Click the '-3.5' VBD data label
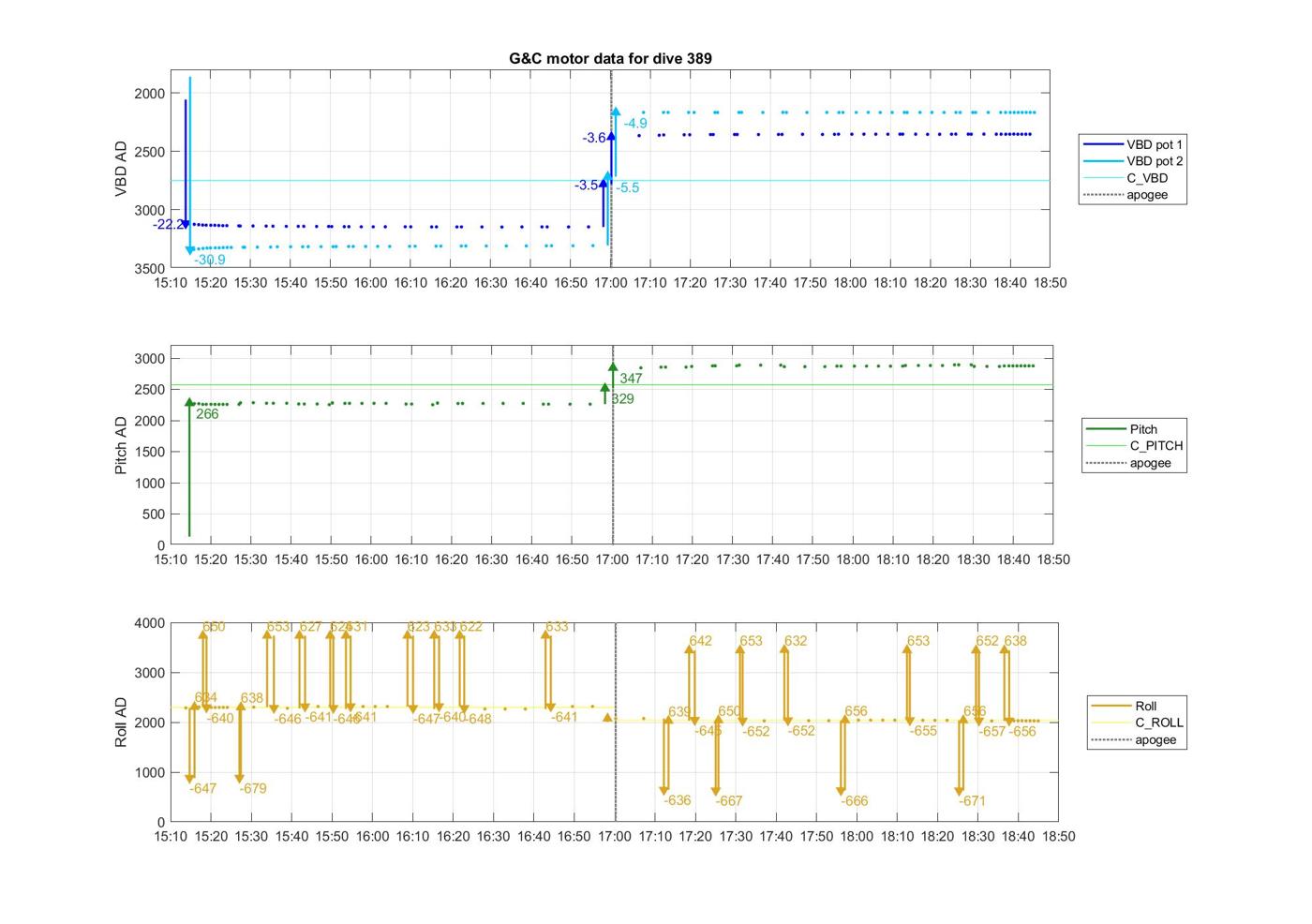 click(587, 186)
